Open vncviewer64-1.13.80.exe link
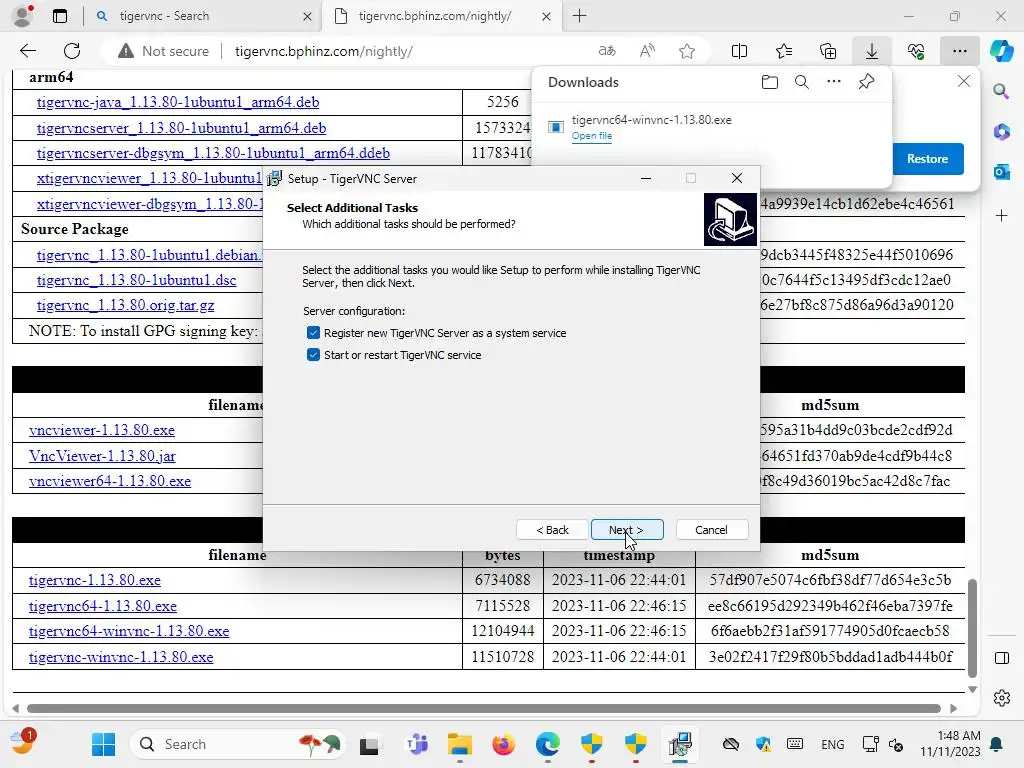 (110, 481)
